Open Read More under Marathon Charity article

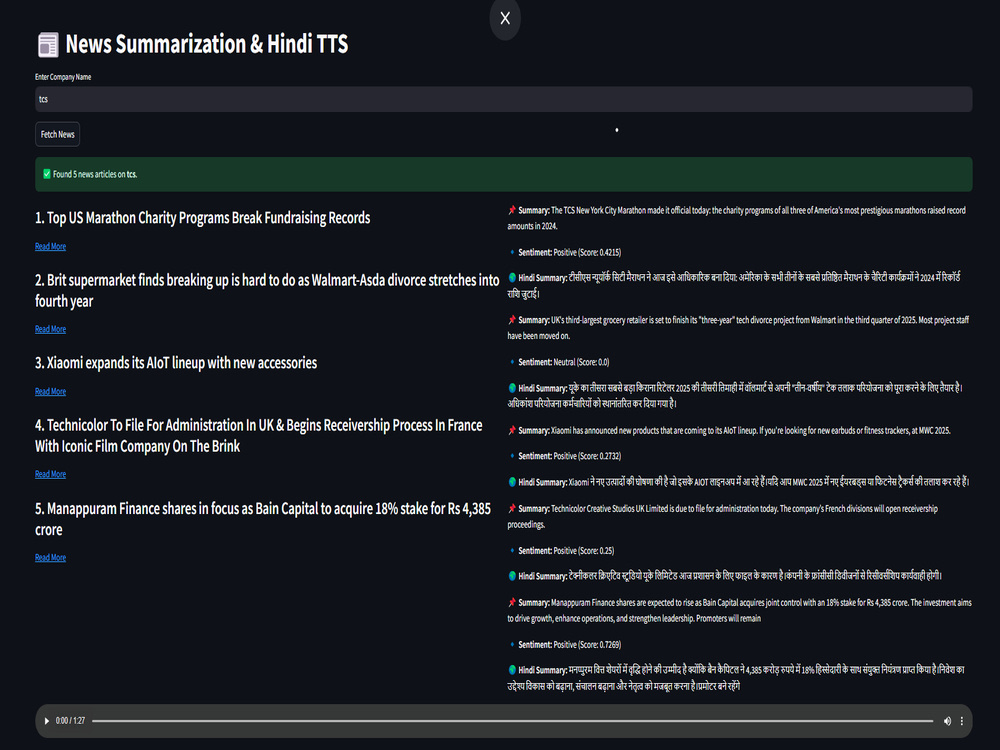tap(50, 247)
